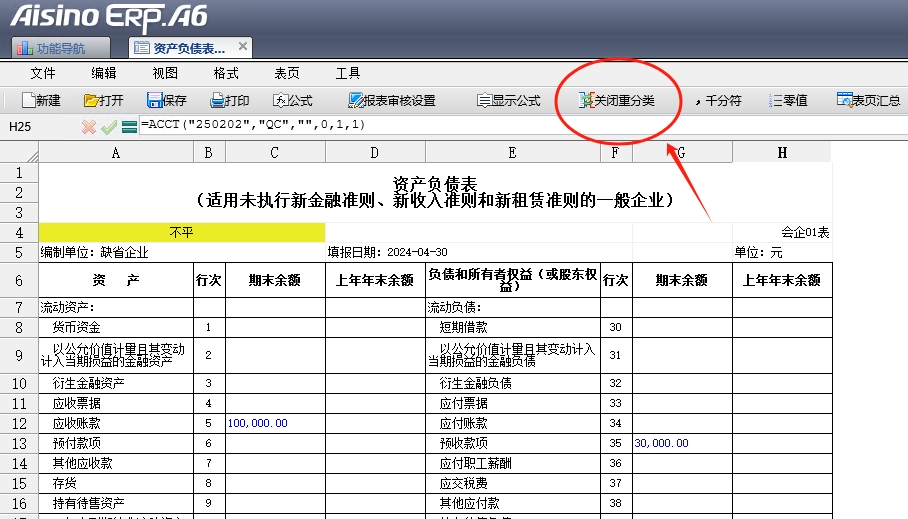Toggle 千分符 thousands separator
This screenshot has width=908, height=519.
[718, 101]
